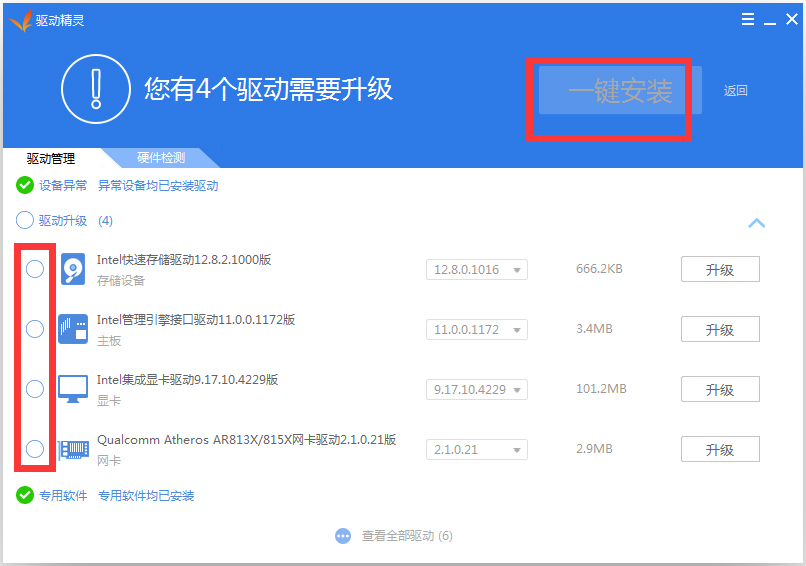Click the green checkmark next to 专用软件
This screenshot has width=806, height=566.
point(25,495)
